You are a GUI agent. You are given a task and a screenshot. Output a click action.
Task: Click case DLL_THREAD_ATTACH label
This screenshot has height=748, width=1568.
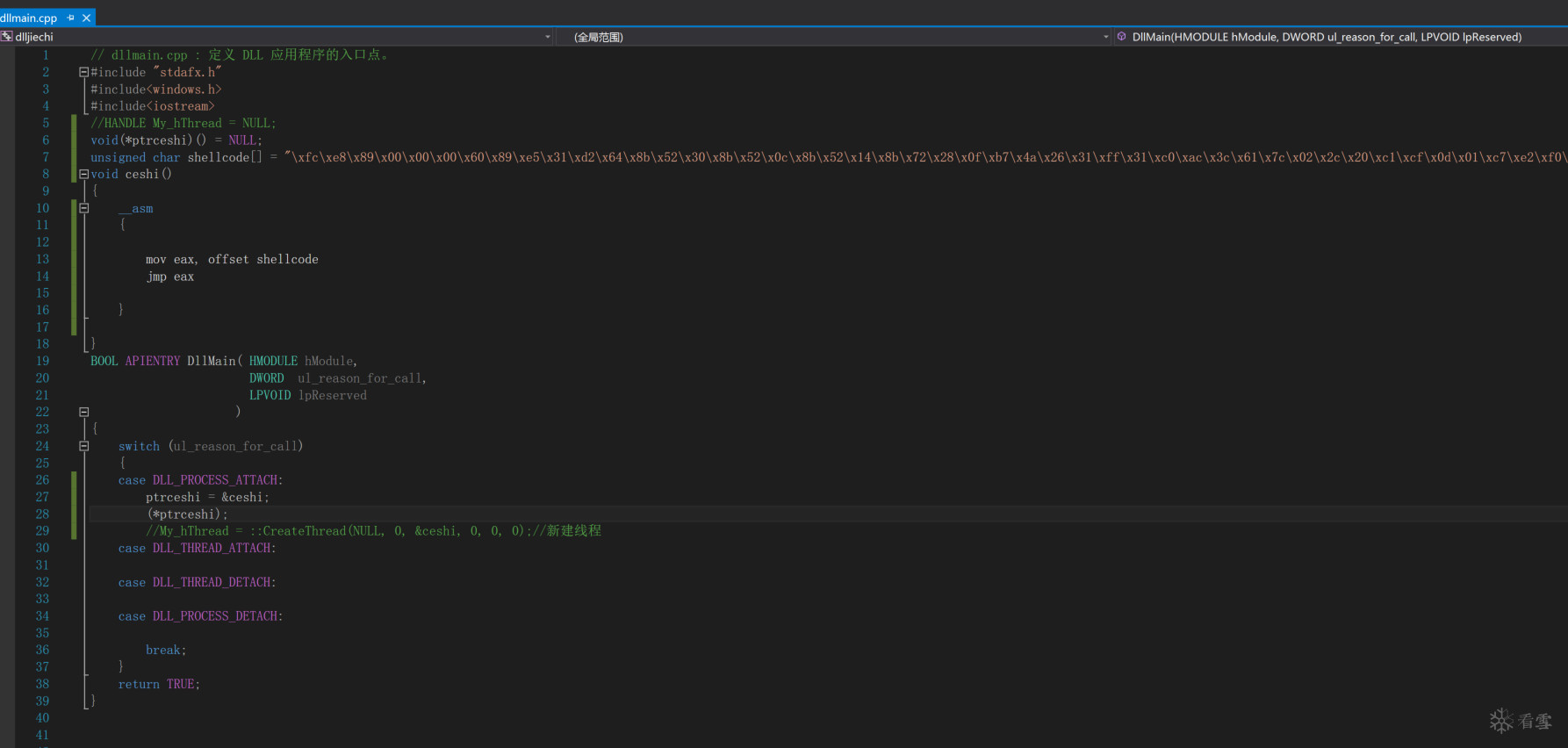tap(198, 549)
